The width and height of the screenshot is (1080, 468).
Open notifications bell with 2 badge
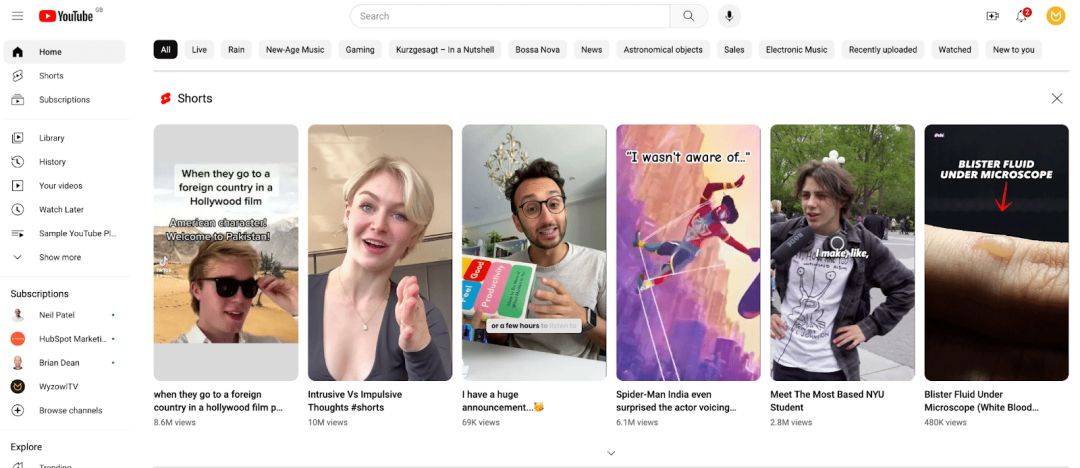pyautogui.click(x=1022, y=15)
